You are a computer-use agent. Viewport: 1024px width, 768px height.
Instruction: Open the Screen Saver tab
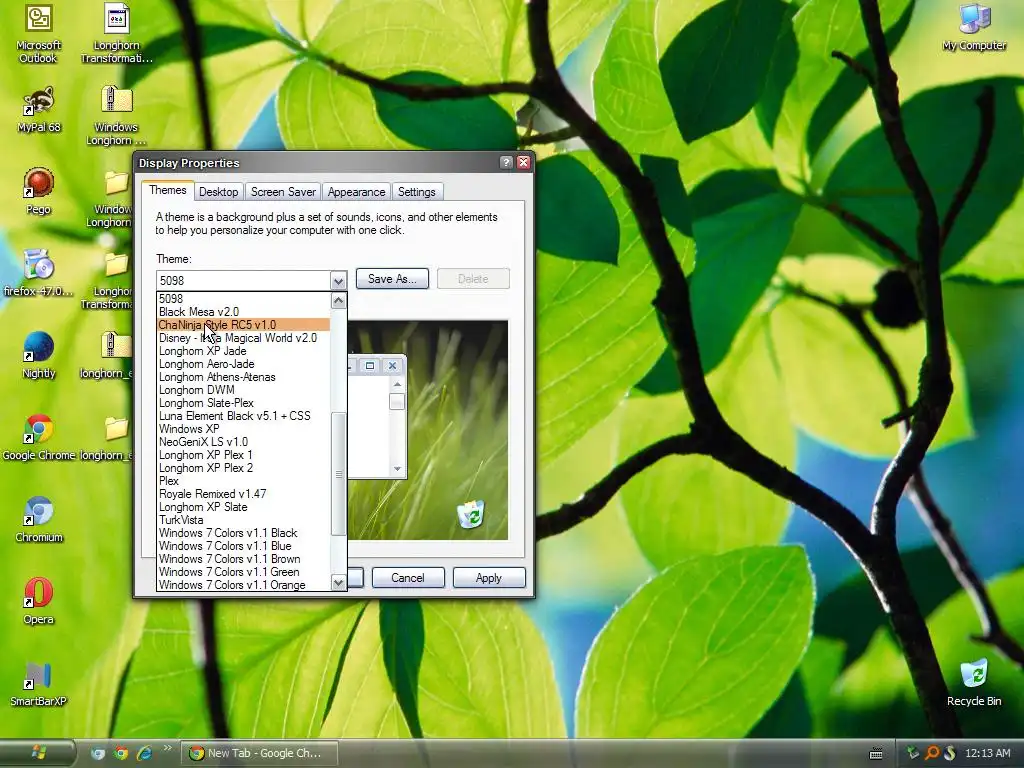click(x=283, y=191)
